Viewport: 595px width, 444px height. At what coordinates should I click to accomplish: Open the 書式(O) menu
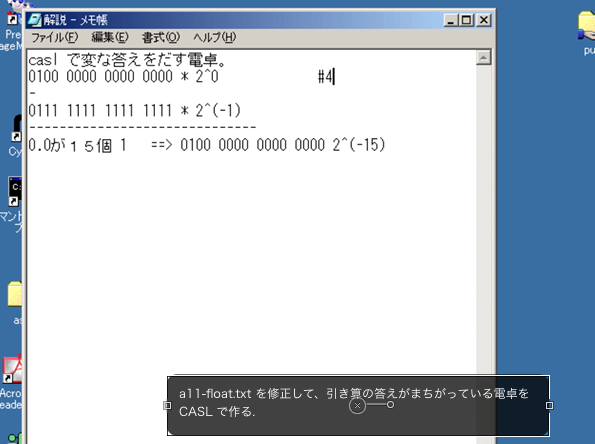point(160,37)
